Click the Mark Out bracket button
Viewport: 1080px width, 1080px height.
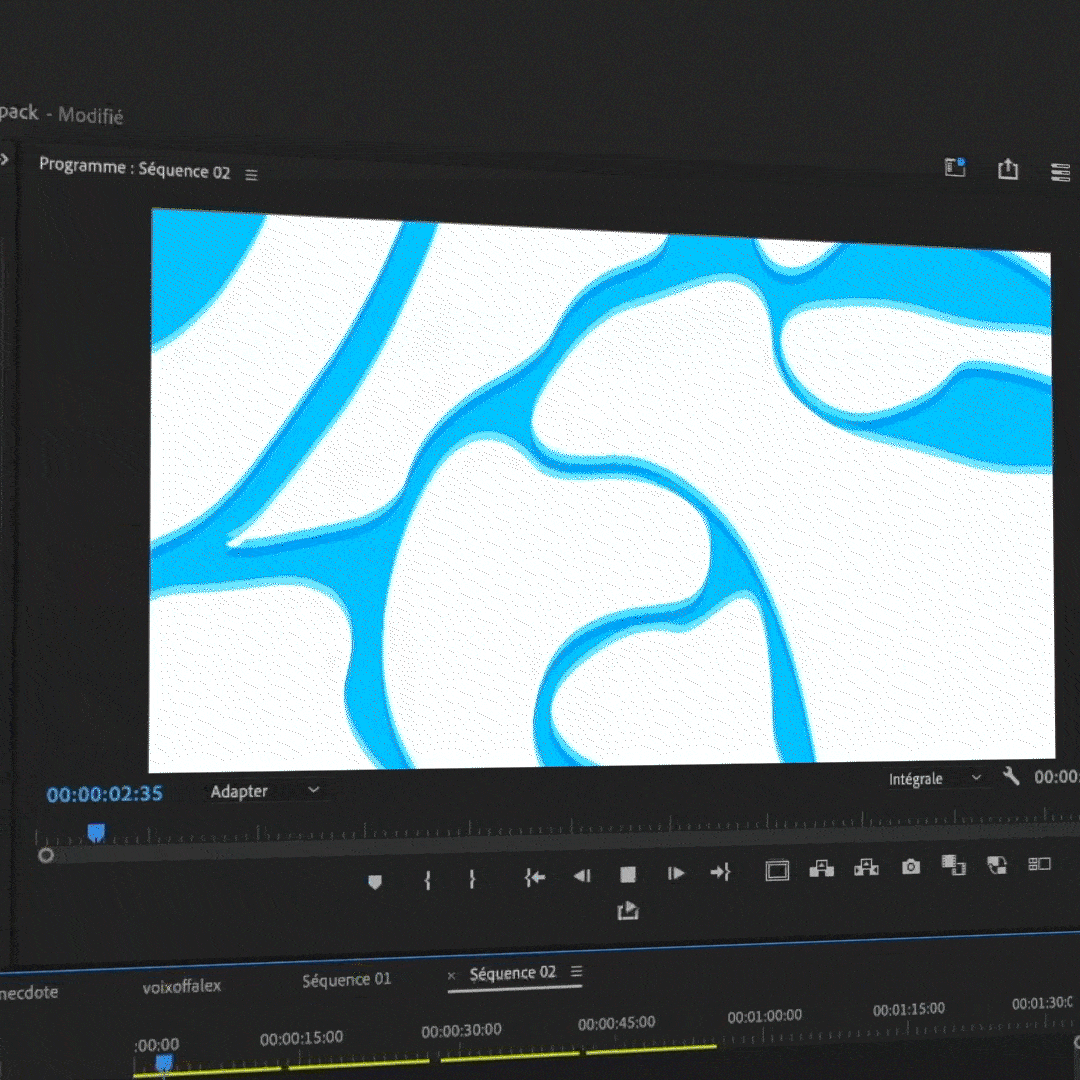click(x=472, y=879)
